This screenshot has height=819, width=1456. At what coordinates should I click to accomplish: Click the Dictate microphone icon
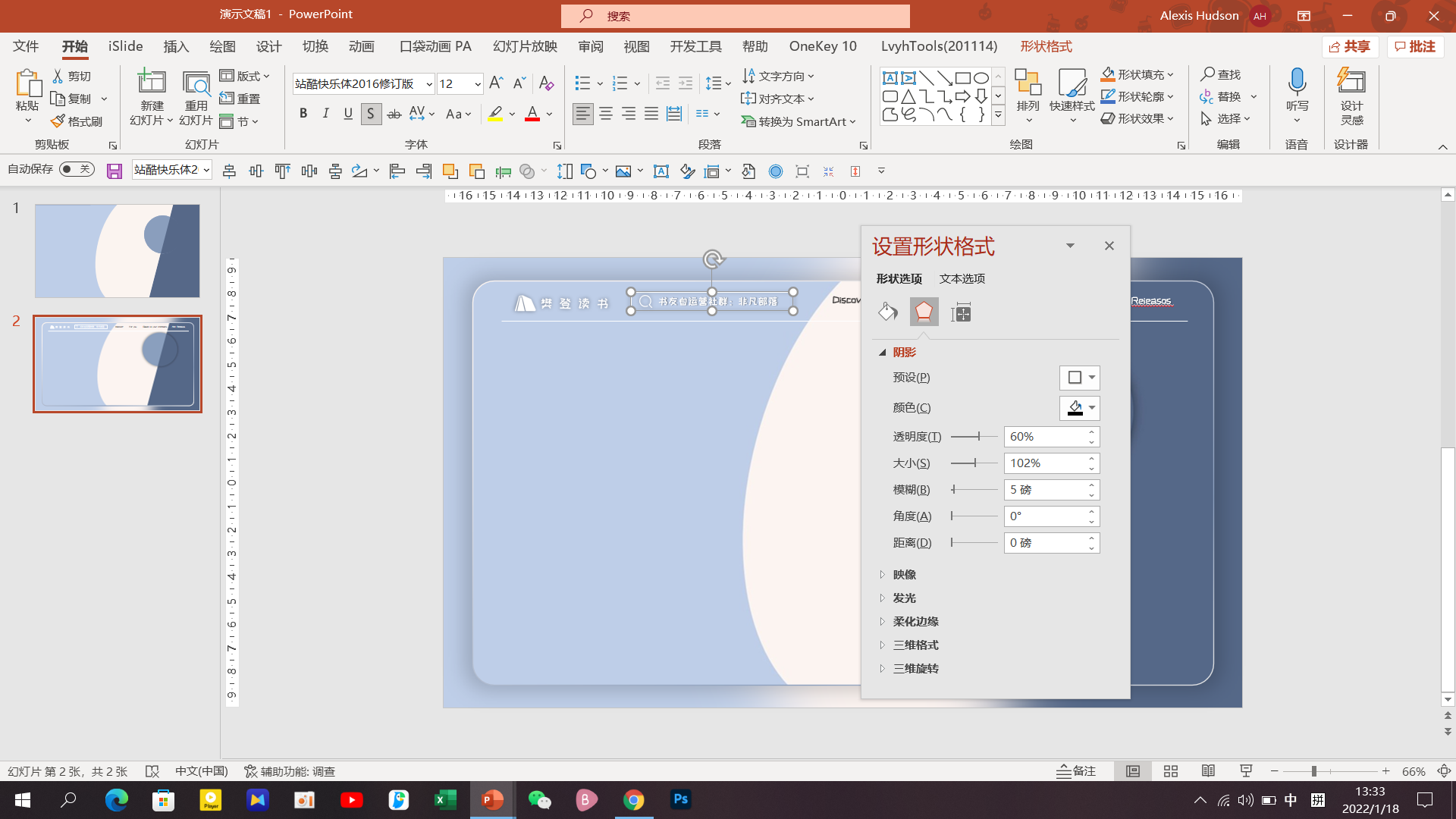[1297, 82]
